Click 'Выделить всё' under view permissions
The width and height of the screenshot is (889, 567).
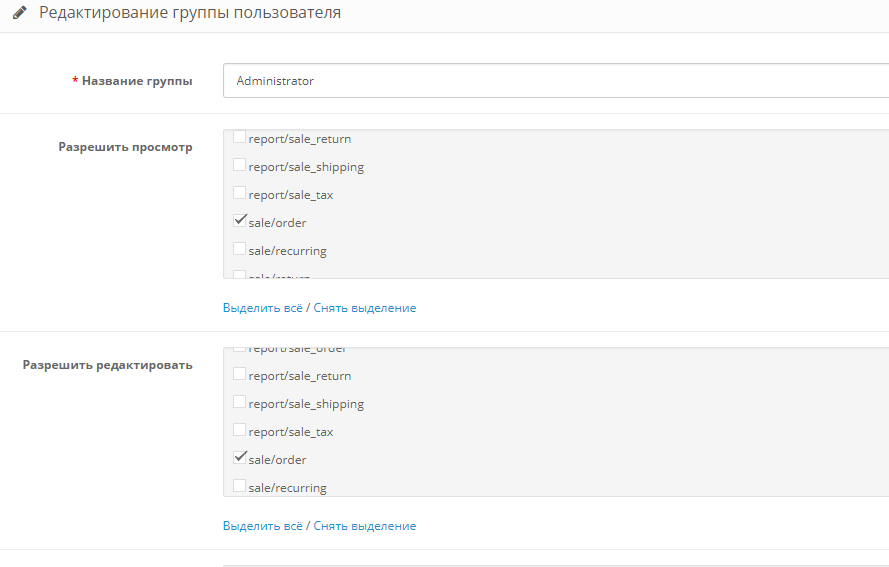[262, 308]
